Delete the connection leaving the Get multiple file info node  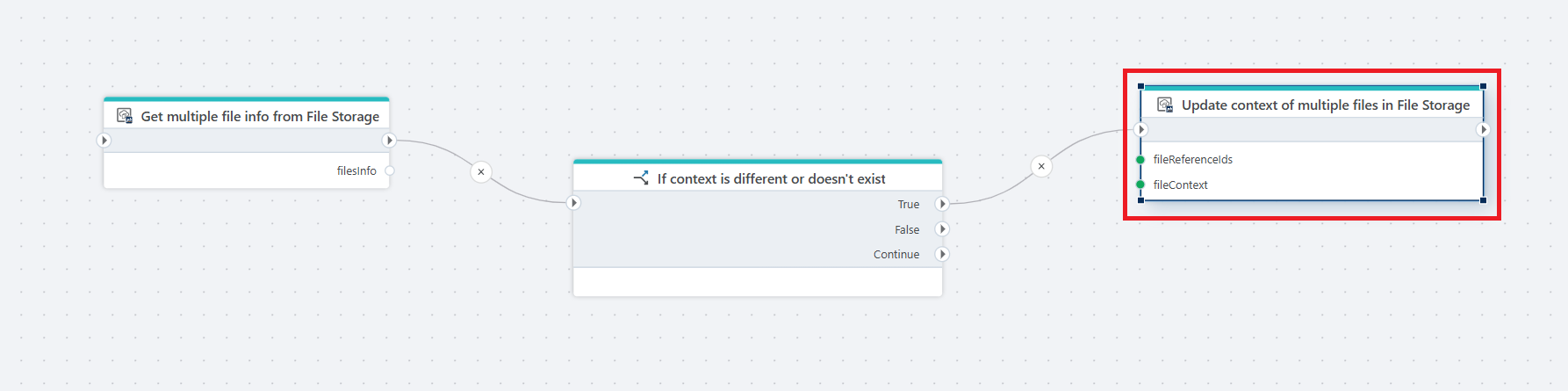click(x=481, y=172)
